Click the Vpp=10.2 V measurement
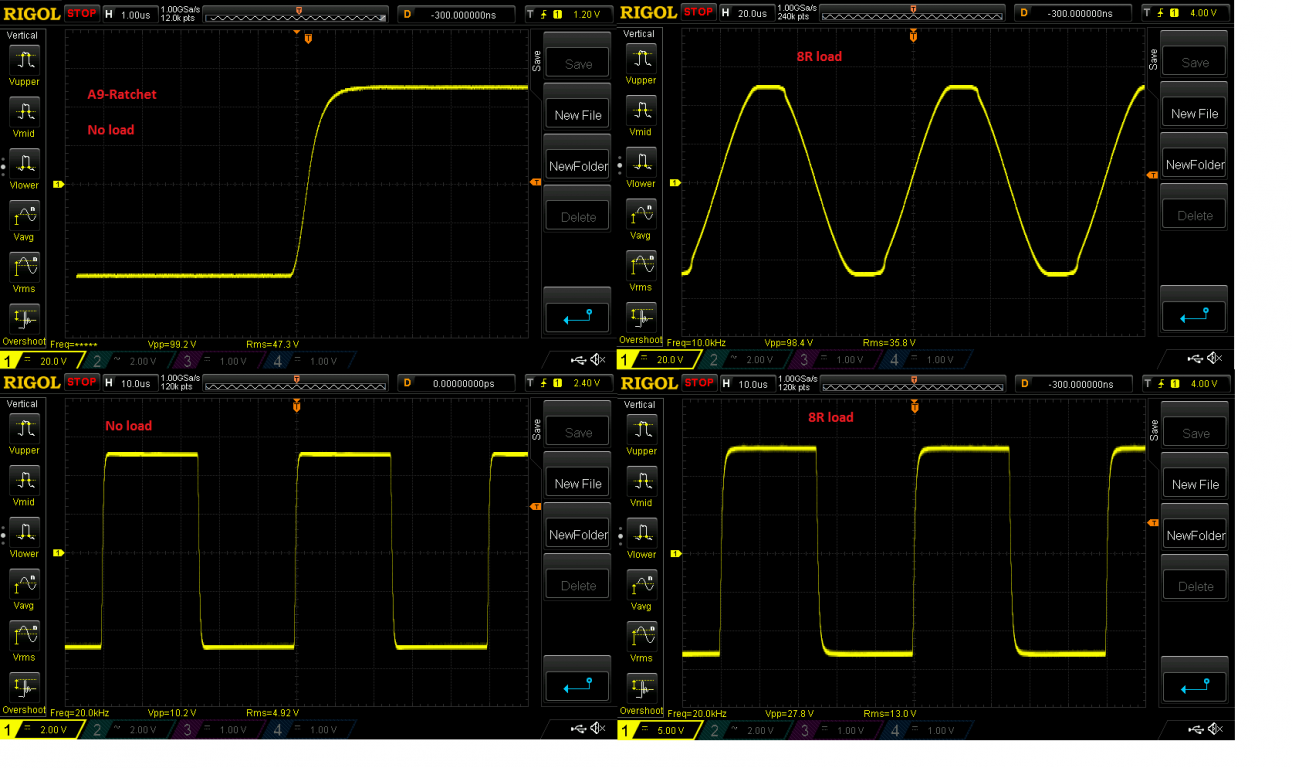This screenshot has height=768, width=1292. [173, 713]
